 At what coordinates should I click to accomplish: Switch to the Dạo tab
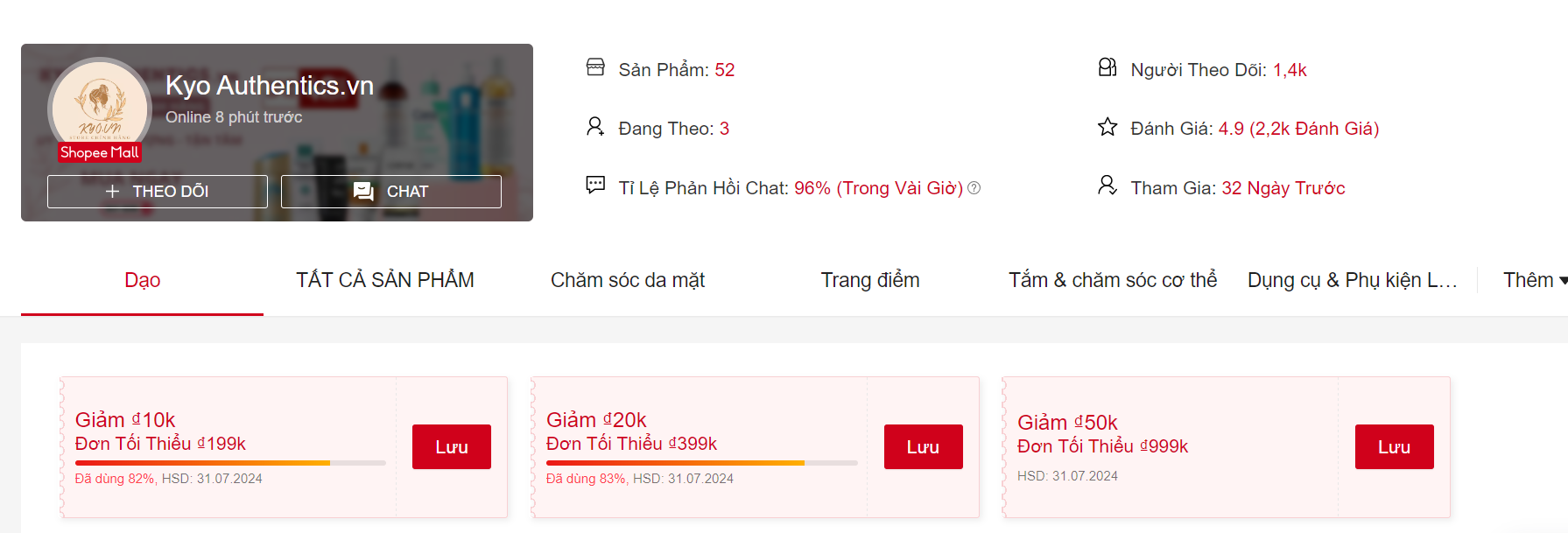143,280
